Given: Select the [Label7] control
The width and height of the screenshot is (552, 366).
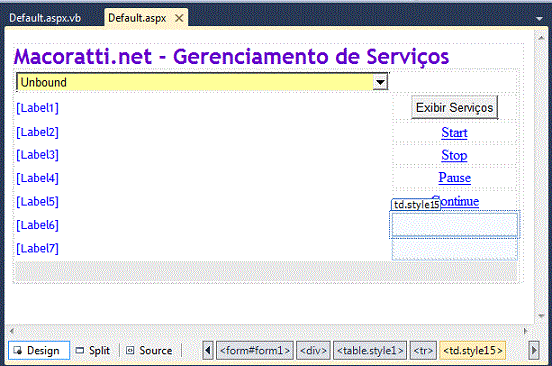Looking at the screenshot, I should pos(37,248).
